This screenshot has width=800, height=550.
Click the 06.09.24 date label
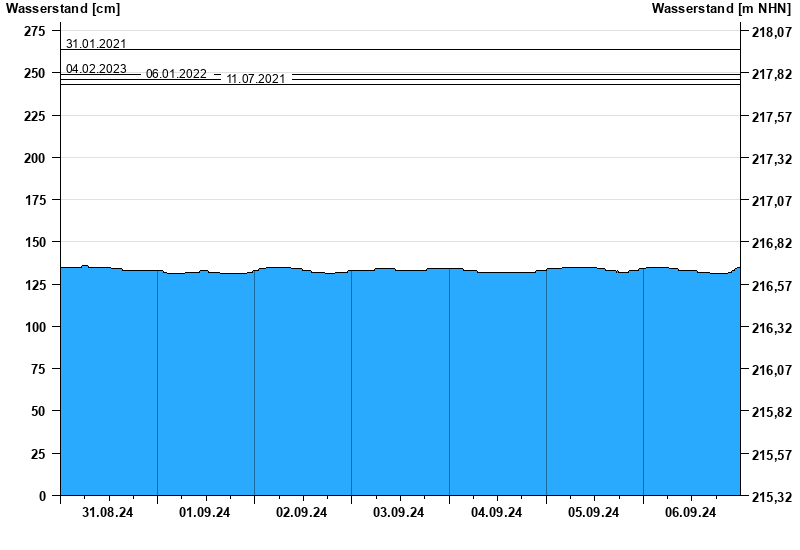[691, 513]
